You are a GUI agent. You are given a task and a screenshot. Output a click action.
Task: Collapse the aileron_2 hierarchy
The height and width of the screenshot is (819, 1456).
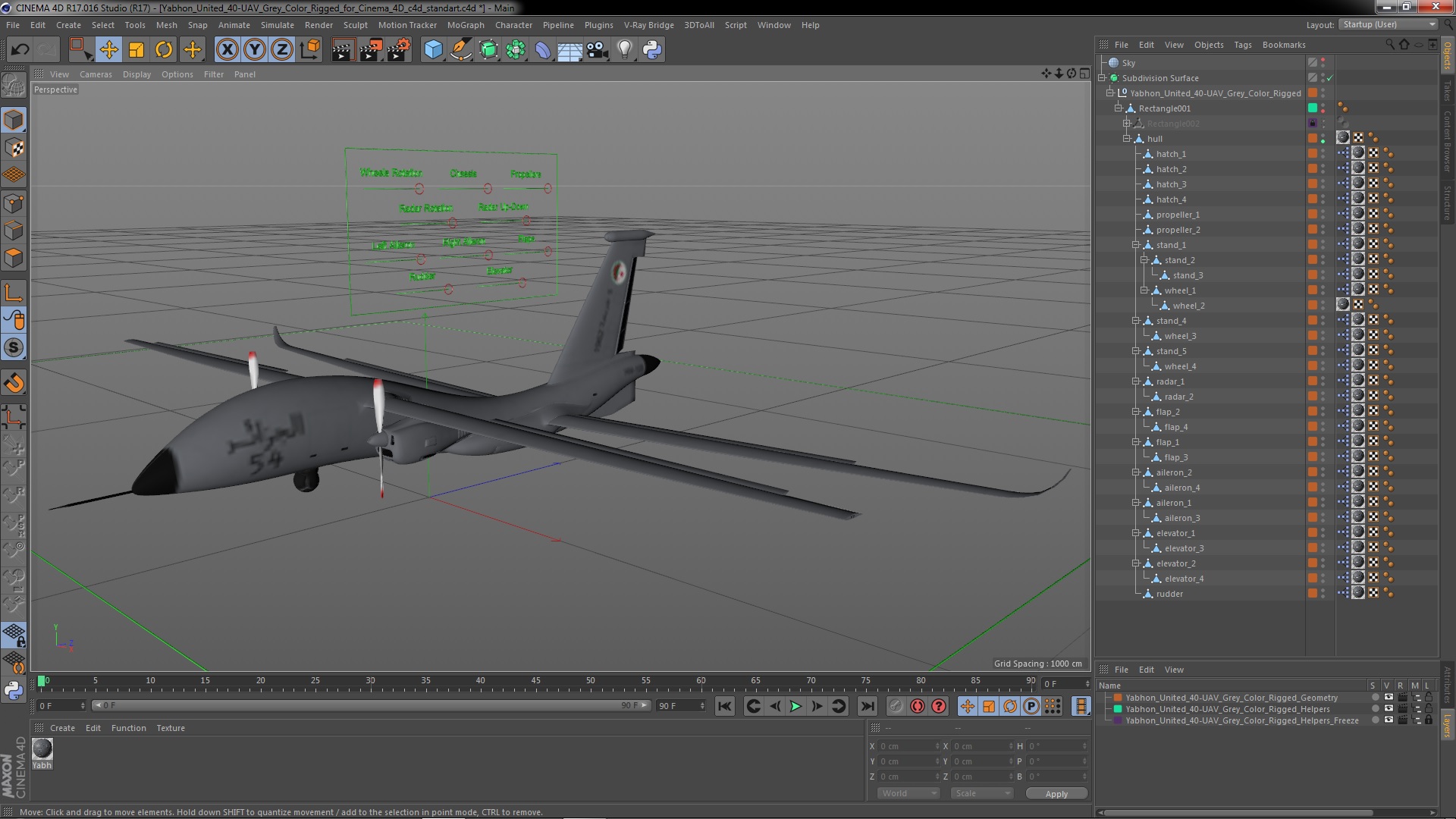pos(1136,472)
